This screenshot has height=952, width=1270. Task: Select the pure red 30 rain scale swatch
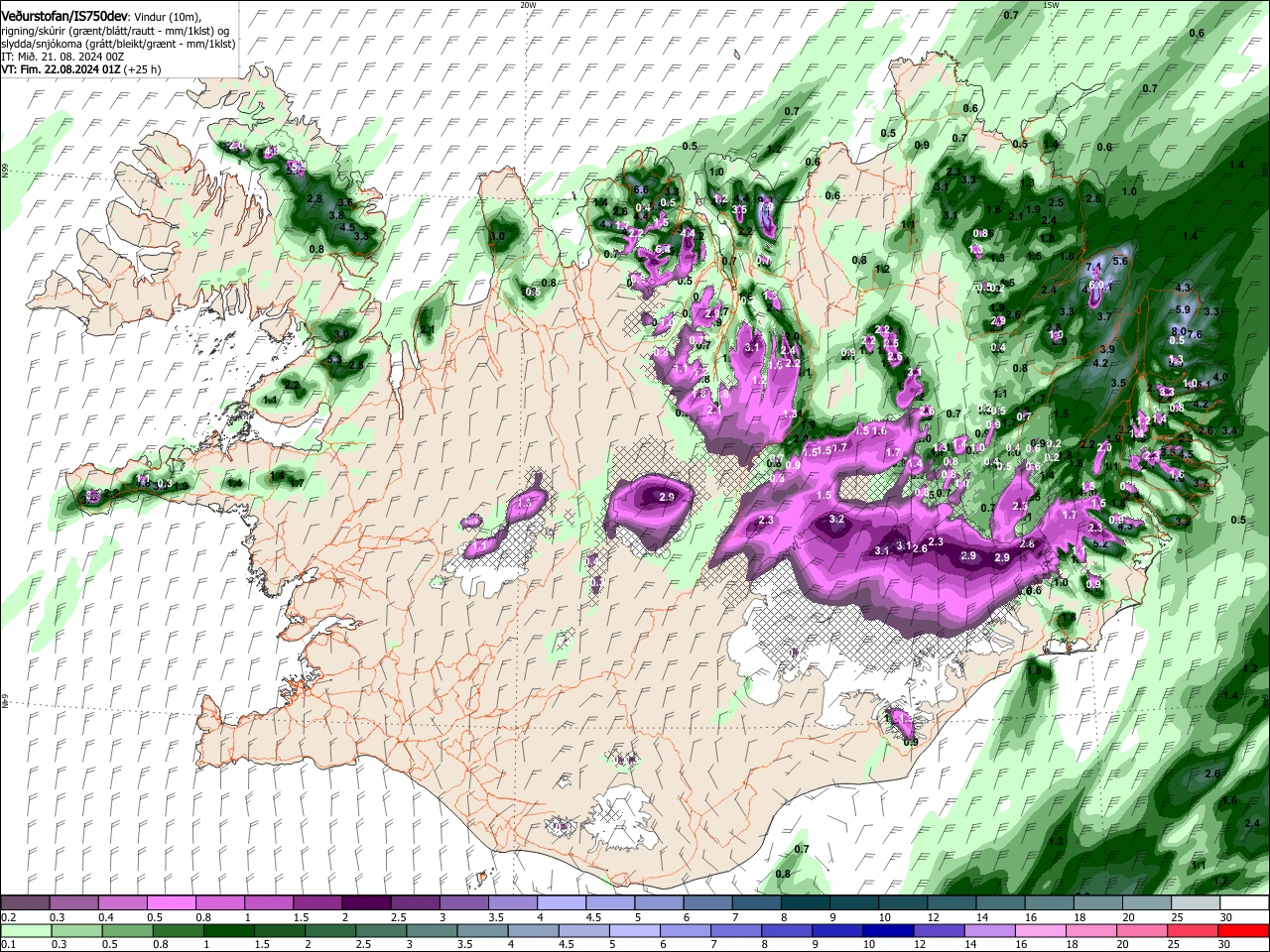[x=1243, y=931]
